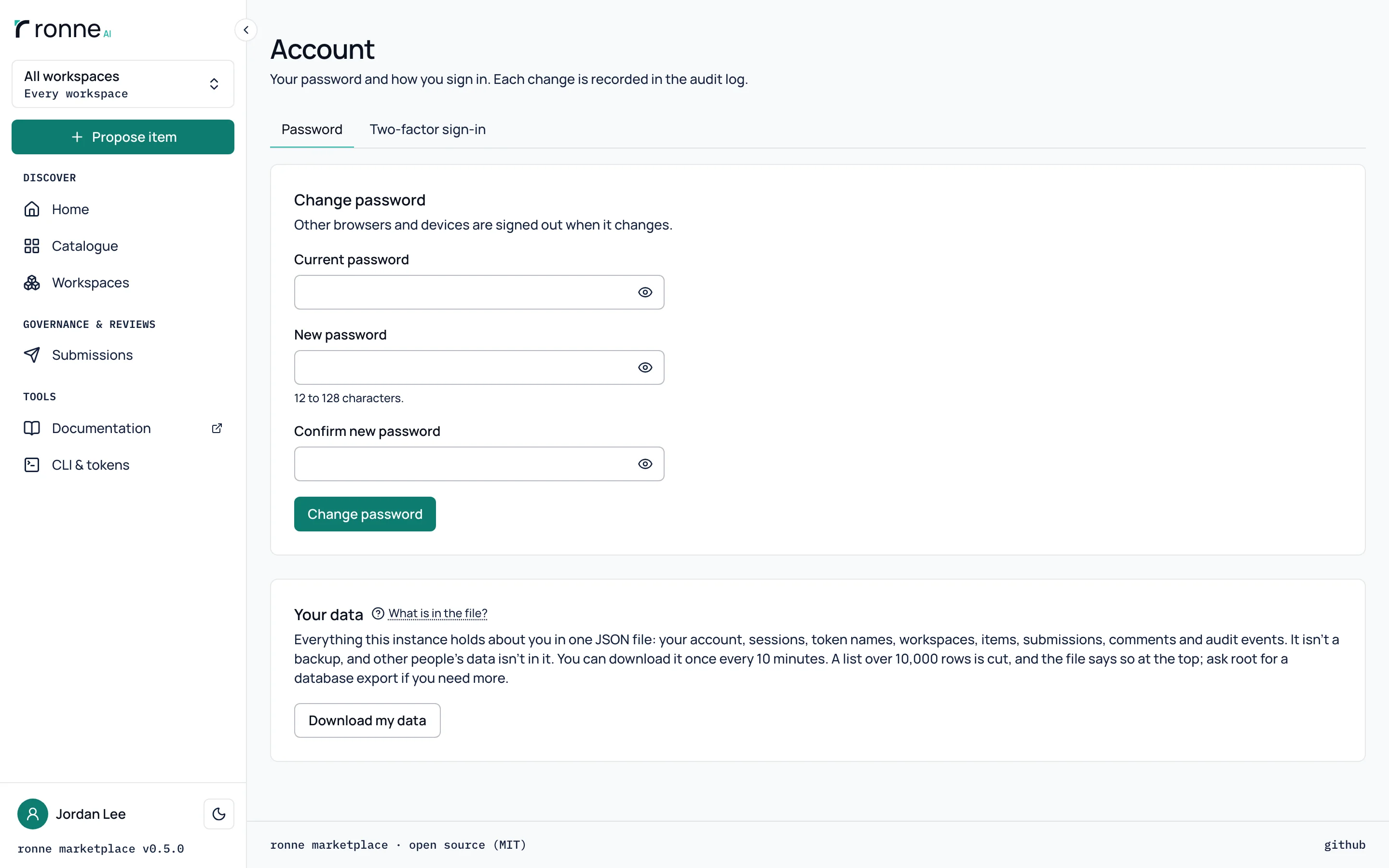Click the green Change password button
Image resolution: width=1389 pixels, height=868 pixels.
click(365, 514)
